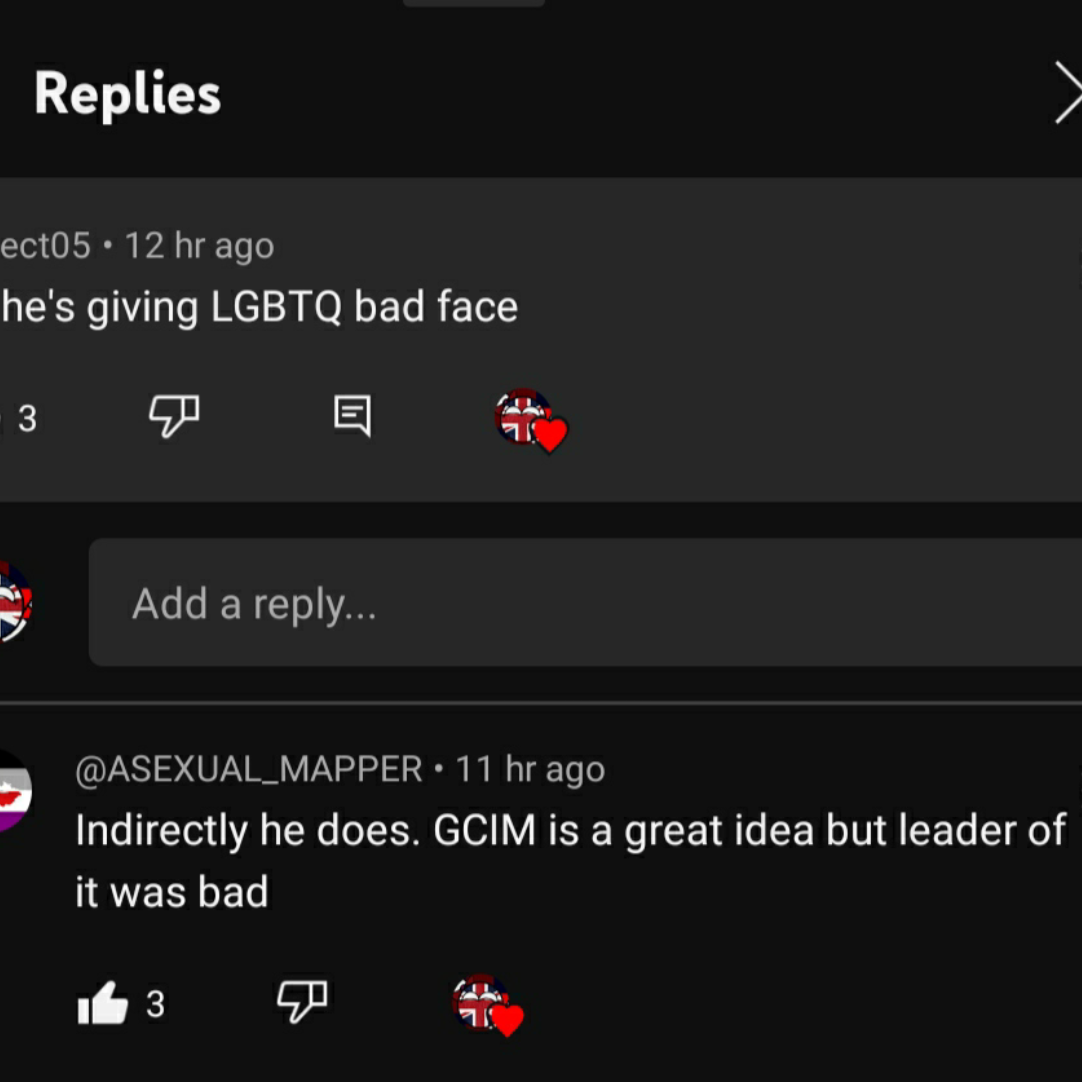Close the Replies panel with the X
This screenshot has height=1082, width=1082.
pos(1068,94)
